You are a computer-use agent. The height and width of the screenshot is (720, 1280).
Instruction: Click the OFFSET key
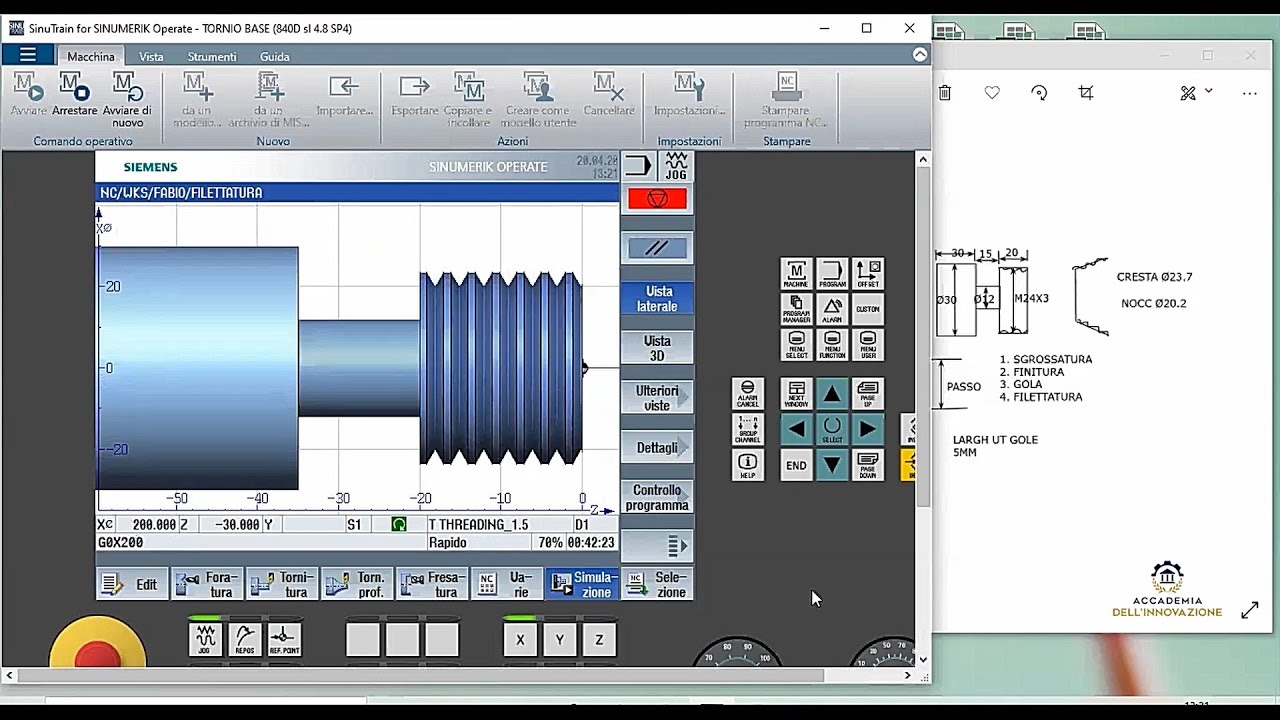(x=867, y=273)
